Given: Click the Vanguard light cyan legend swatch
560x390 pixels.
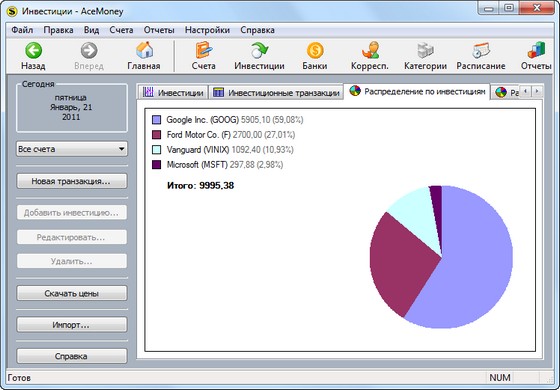Looking at the screenshot, I should (x=156, y=150).
